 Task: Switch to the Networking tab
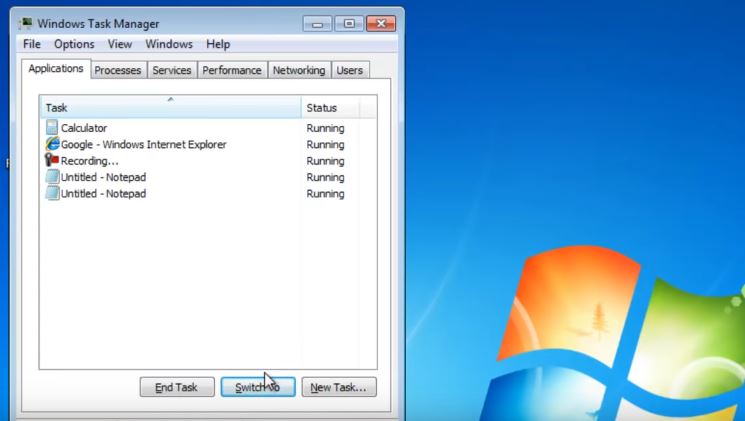(x=299, y=70)
